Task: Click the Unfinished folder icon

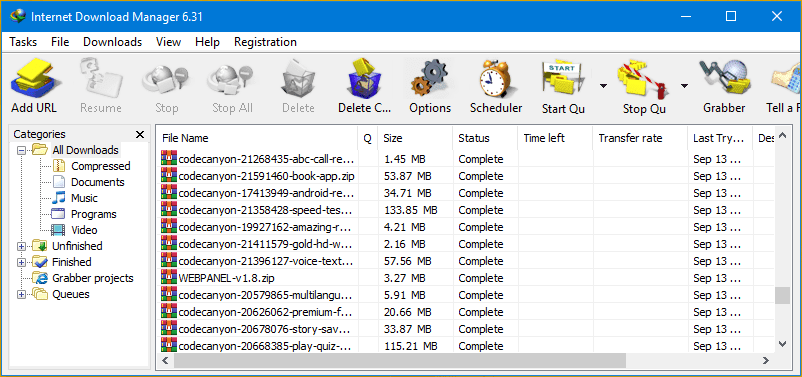Action: tap(39, 246)
